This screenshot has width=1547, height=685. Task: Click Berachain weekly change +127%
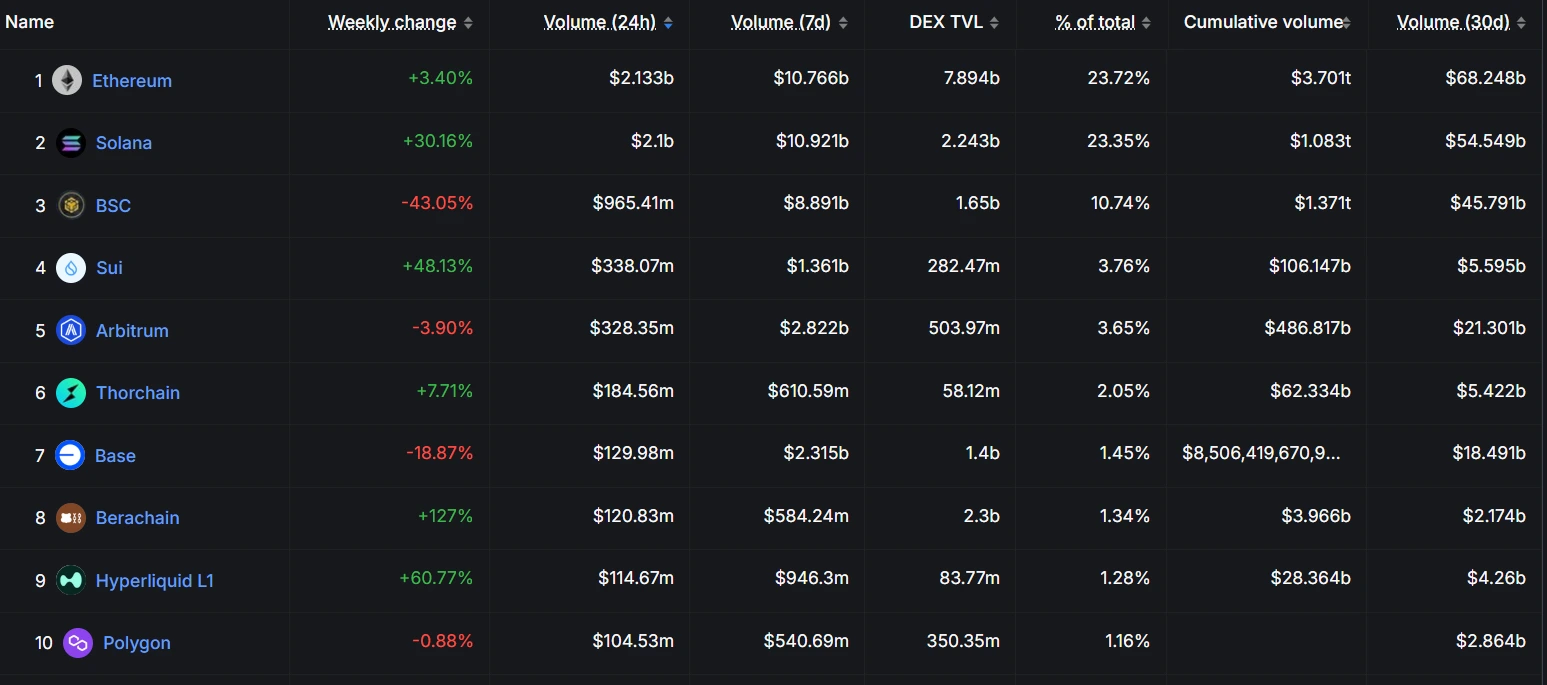coord(446,516)
